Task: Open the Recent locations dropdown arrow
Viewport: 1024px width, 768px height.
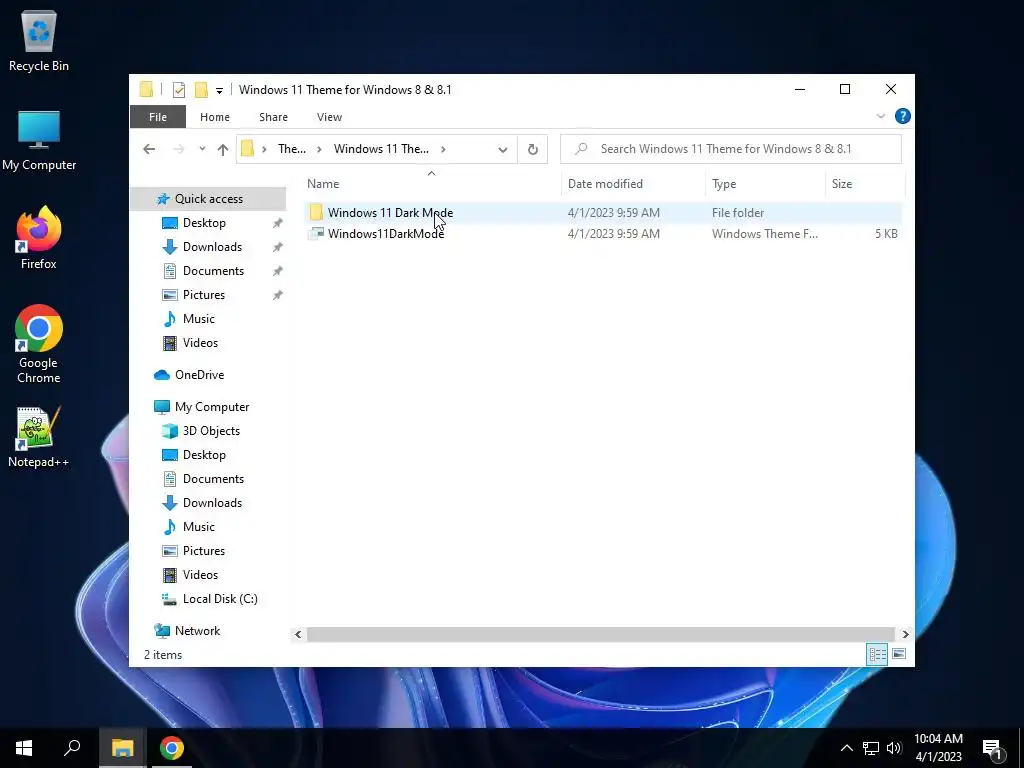Action: [202, 149]
